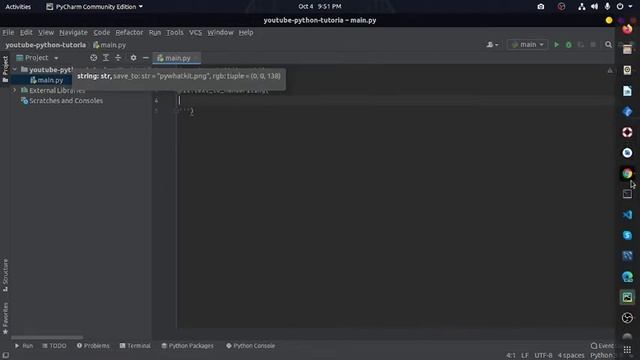Viewport: 640px width, 360px height.
Task: Click youtube-python-tutorial breadcrumb
Action: tap(45, 45)
